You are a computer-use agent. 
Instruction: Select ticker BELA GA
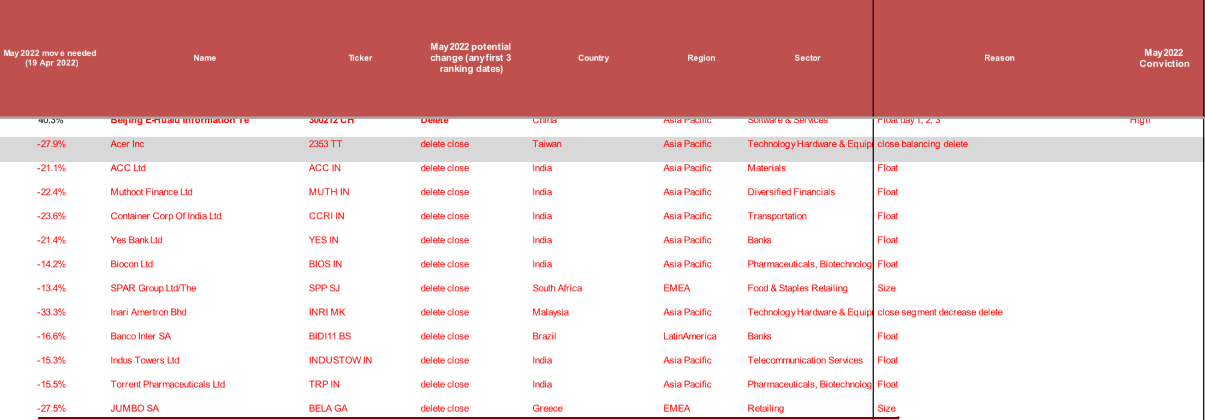click(x=327, y=408)
